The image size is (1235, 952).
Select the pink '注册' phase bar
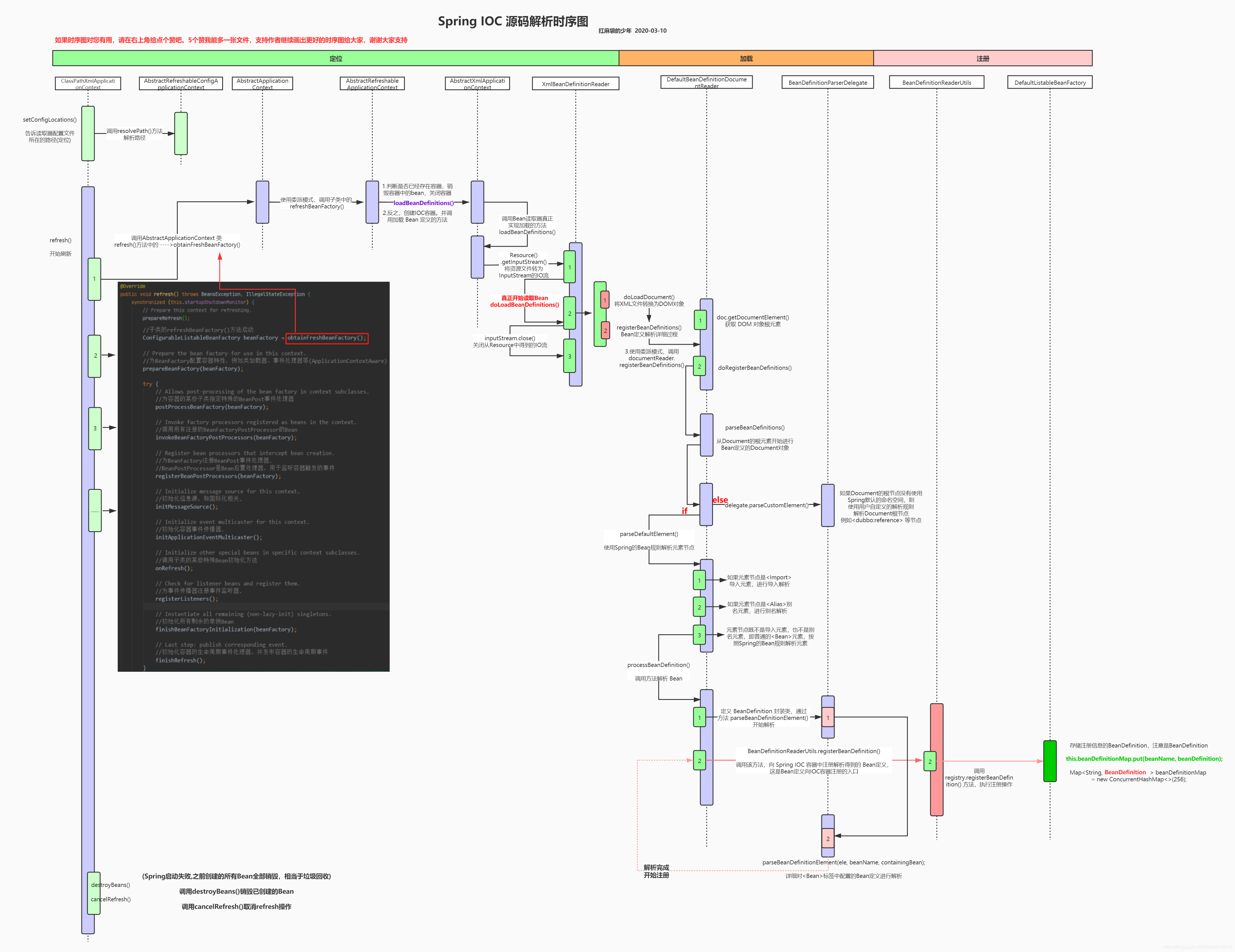tap(983, 58)
